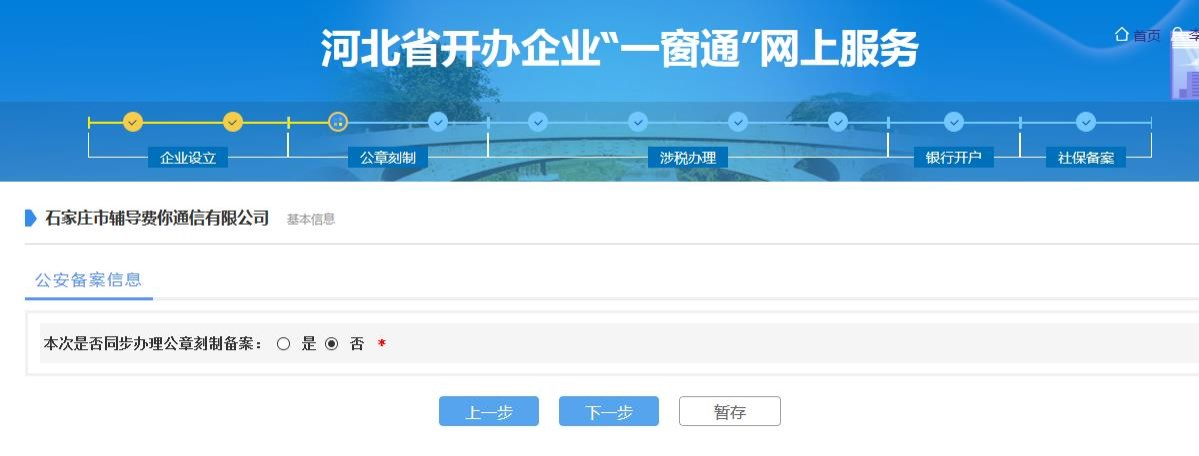Viewport: 1199px width, 456px height.
Task: Select the first yellow checkmark step of 企业设立
Action: (x=133, y=122)
